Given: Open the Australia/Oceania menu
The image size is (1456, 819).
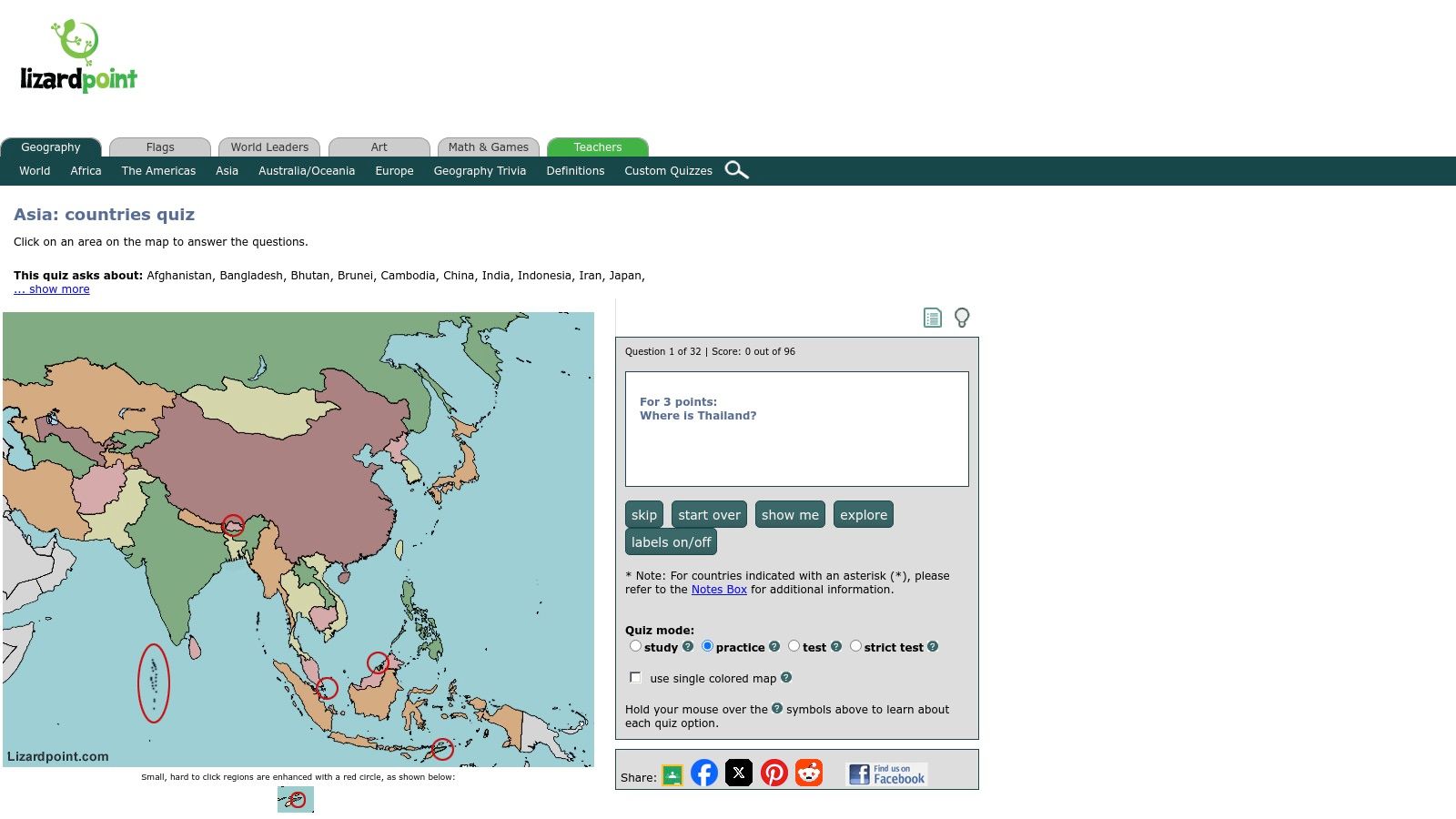Looking at the screenshot, I should [306, 171].
